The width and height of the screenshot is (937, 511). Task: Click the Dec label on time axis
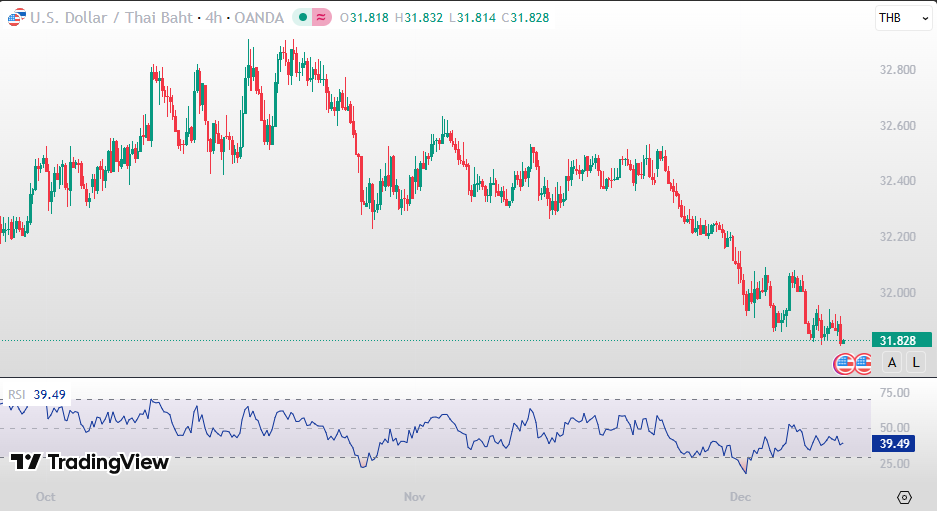coord(740,496)
